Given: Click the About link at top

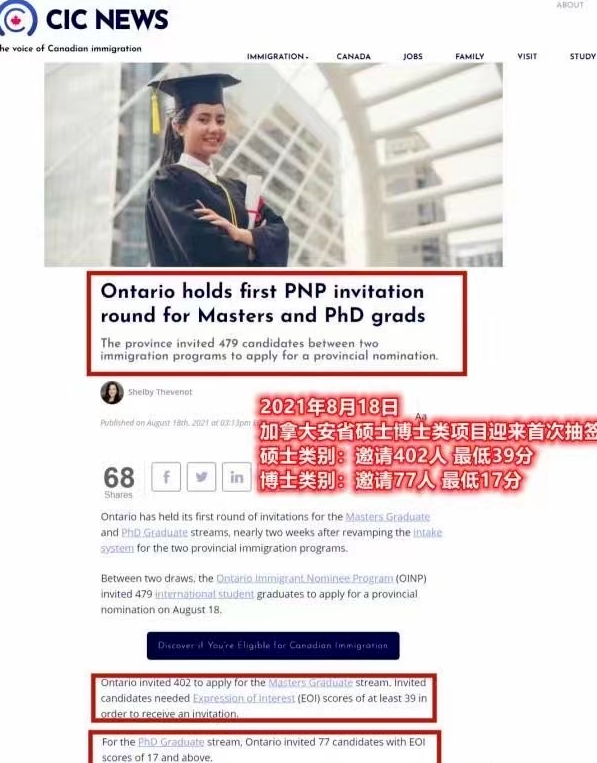Looking at the screenshot, I should pyautogui.click(x=570, y=5).
